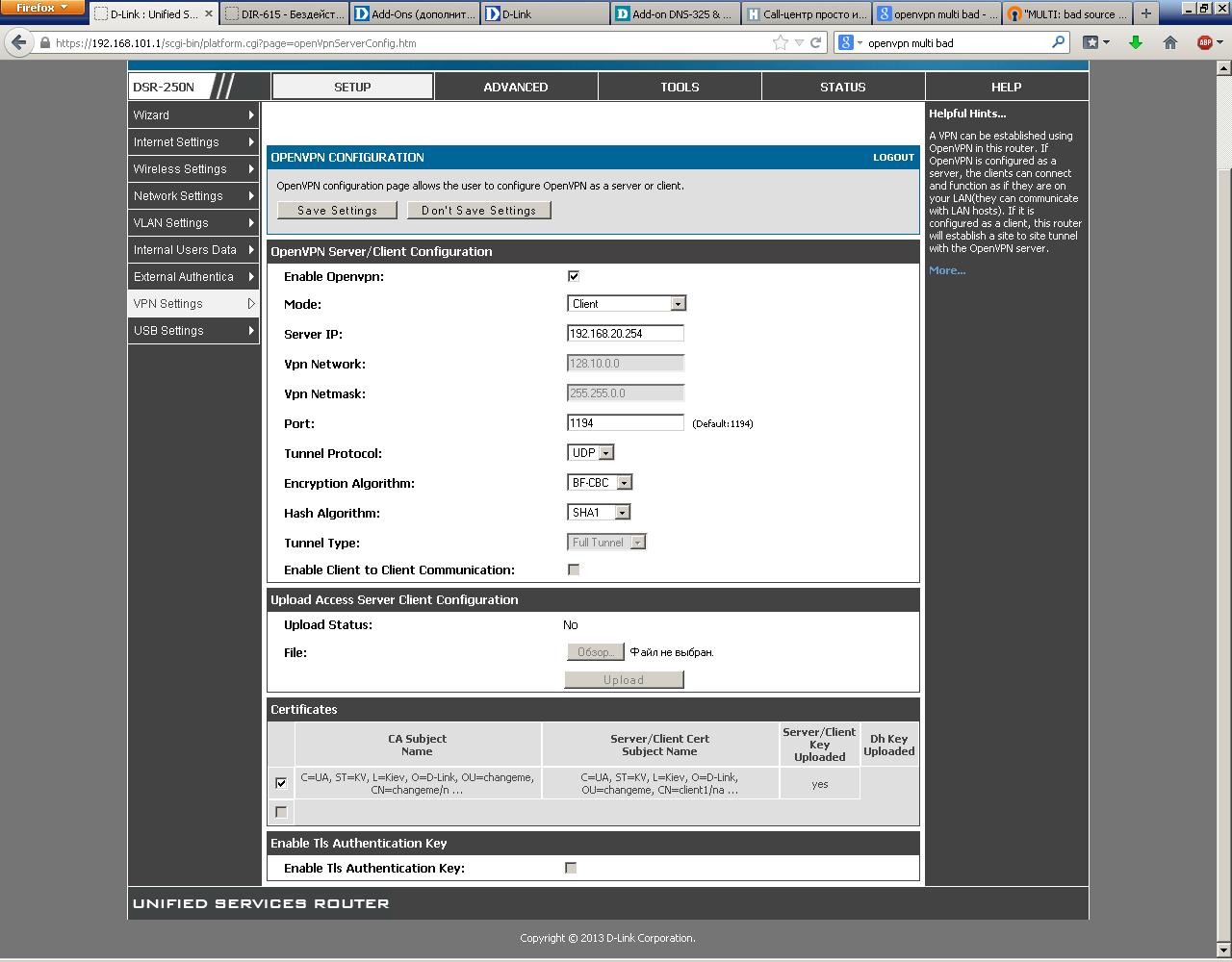
Task: Expand the Wizard sidebar menu
Action: click(193, 115)
